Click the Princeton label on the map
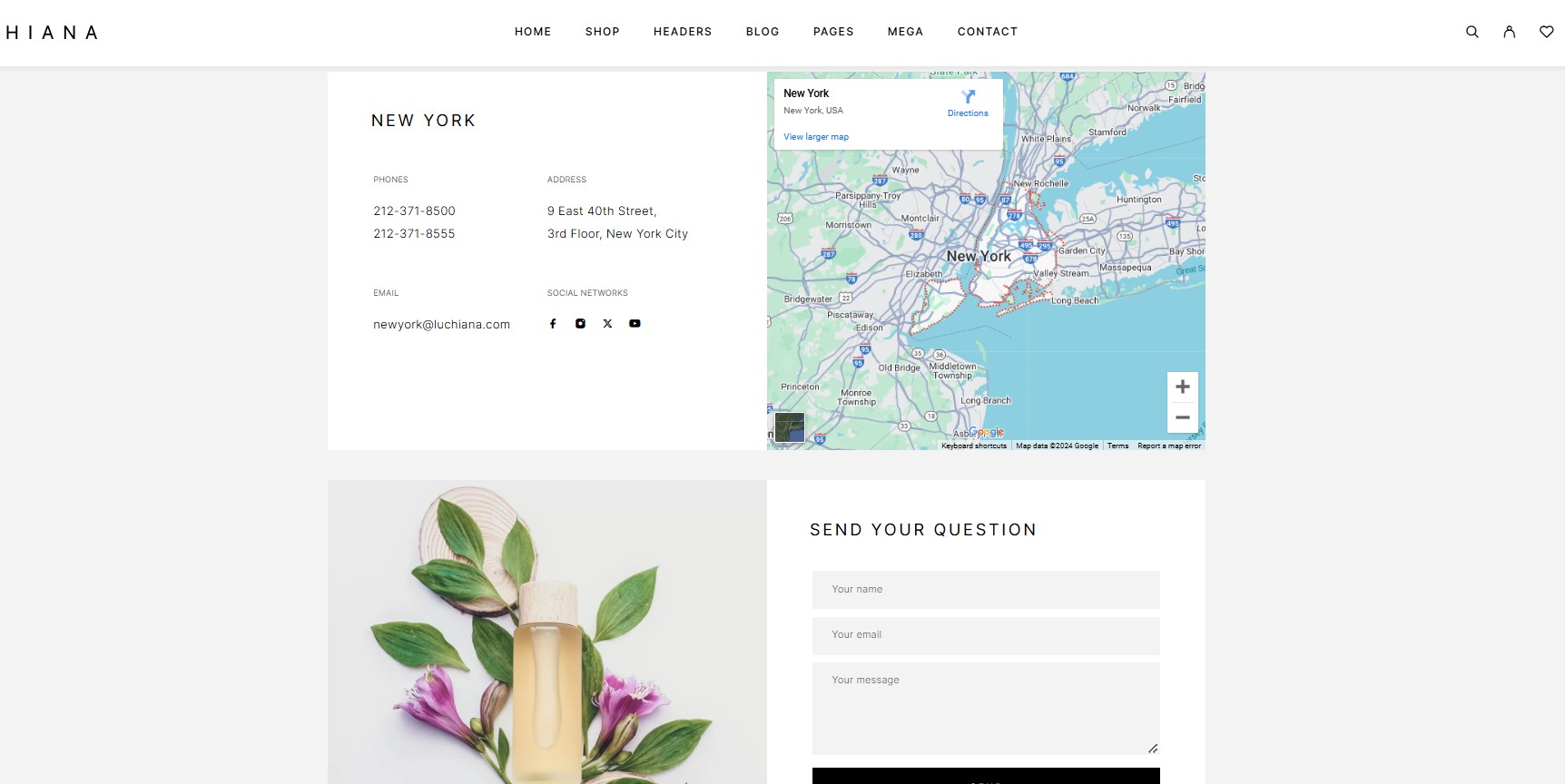The image size is (1565, 784). (800, 387)
